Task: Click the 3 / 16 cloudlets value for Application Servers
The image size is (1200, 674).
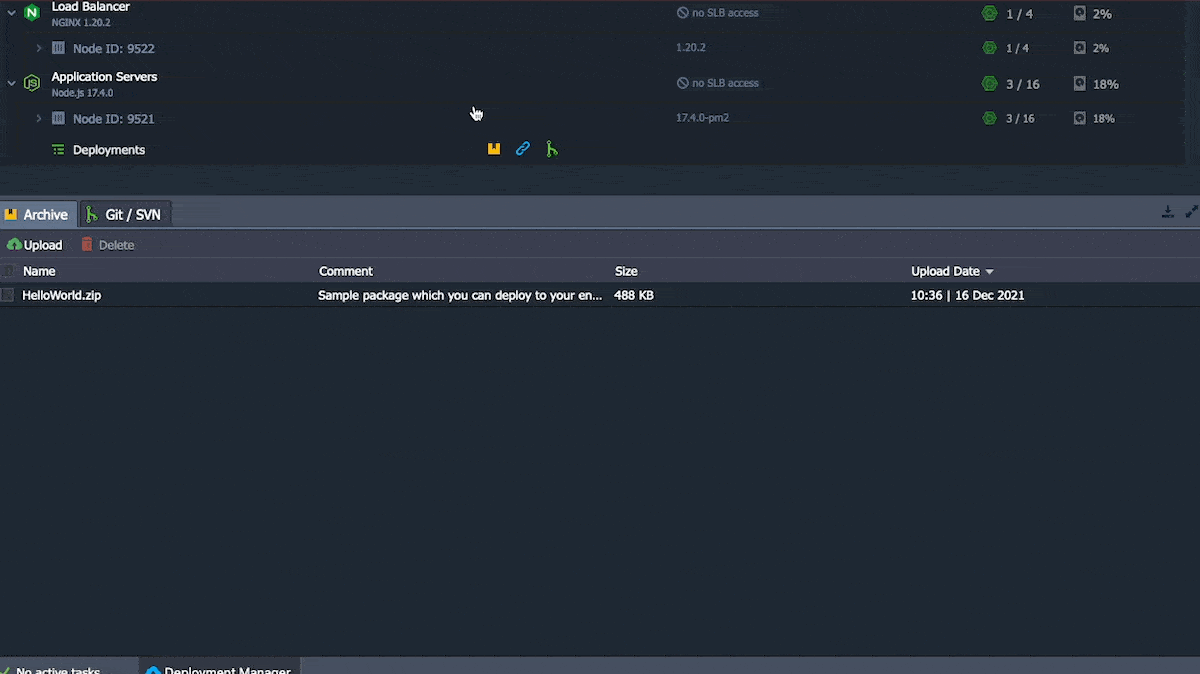Action: point(1023,84)
